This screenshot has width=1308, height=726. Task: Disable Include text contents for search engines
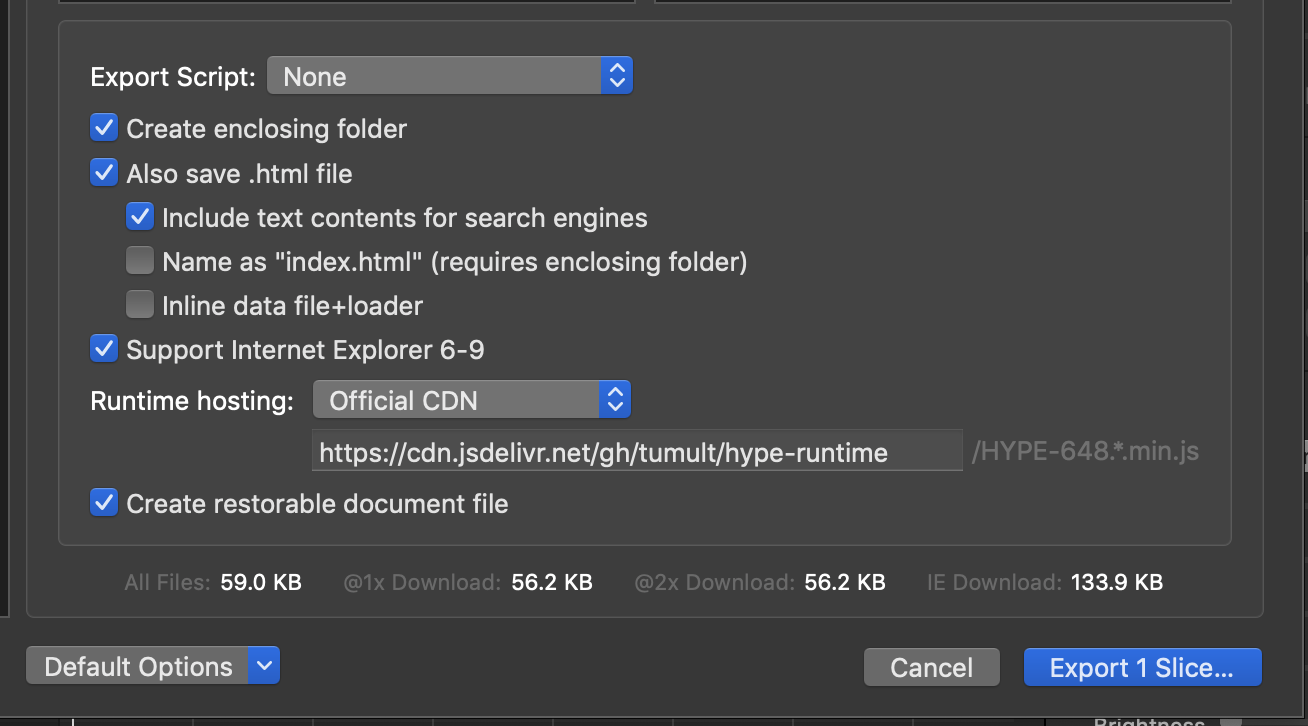[x=140, y=217]
